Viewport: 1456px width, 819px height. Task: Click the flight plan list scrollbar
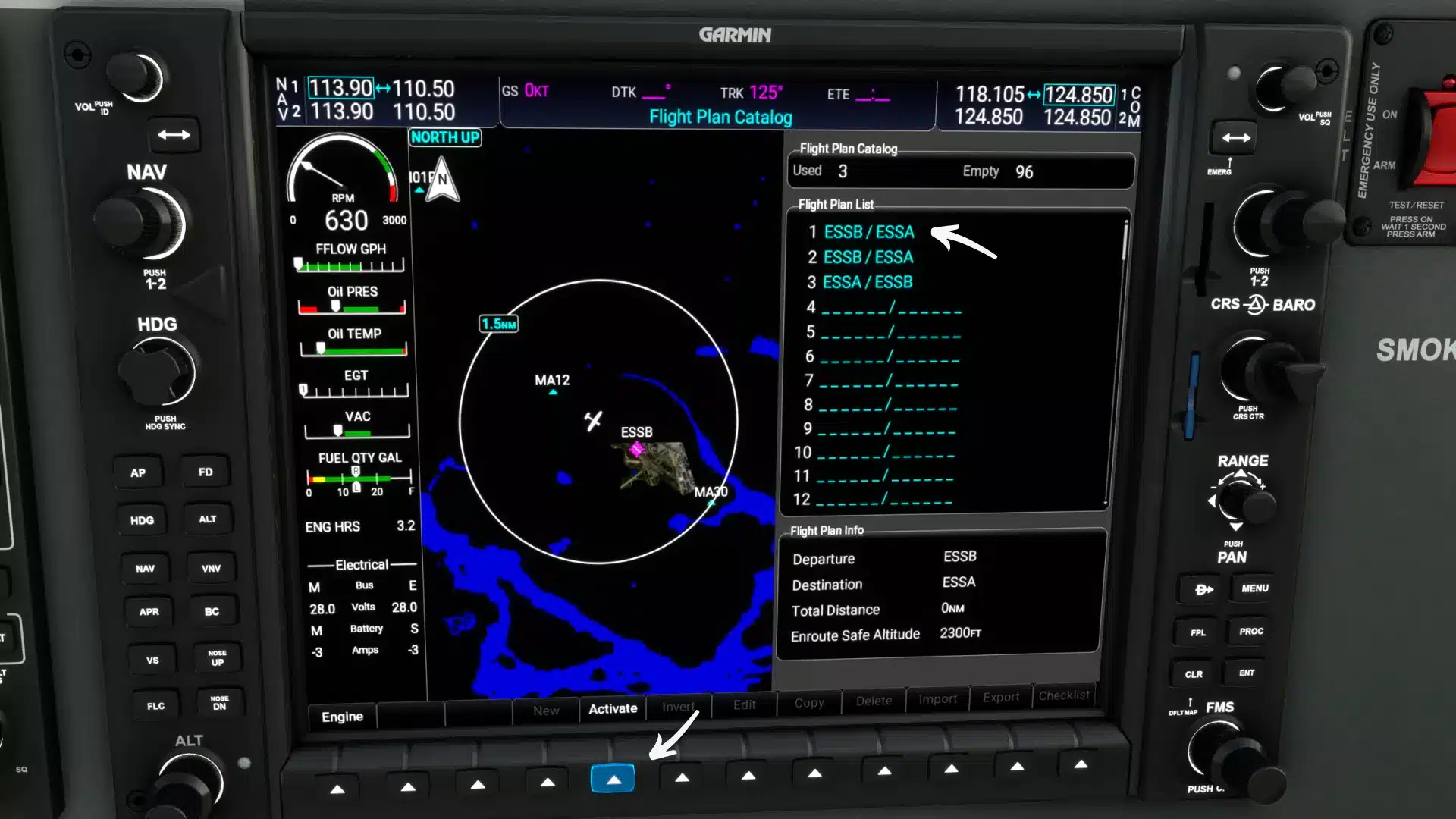[1125, 243]
